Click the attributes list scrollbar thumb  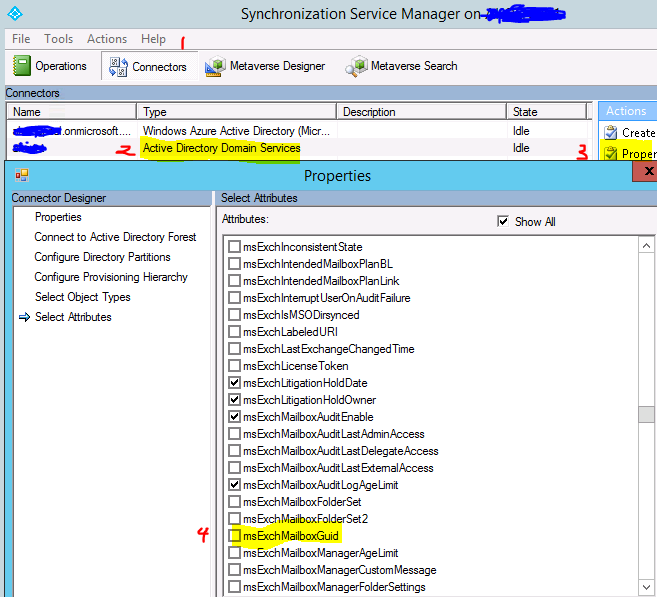pos(647,414)
